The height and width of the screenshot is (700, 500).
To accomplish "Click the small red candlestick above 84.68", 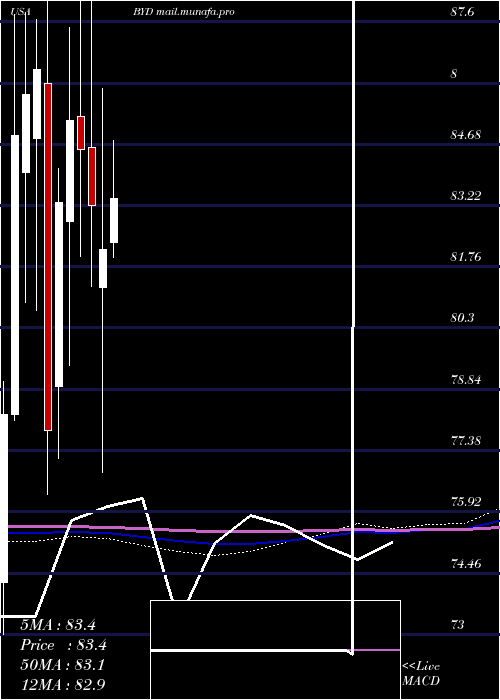I will pos(81,133).
